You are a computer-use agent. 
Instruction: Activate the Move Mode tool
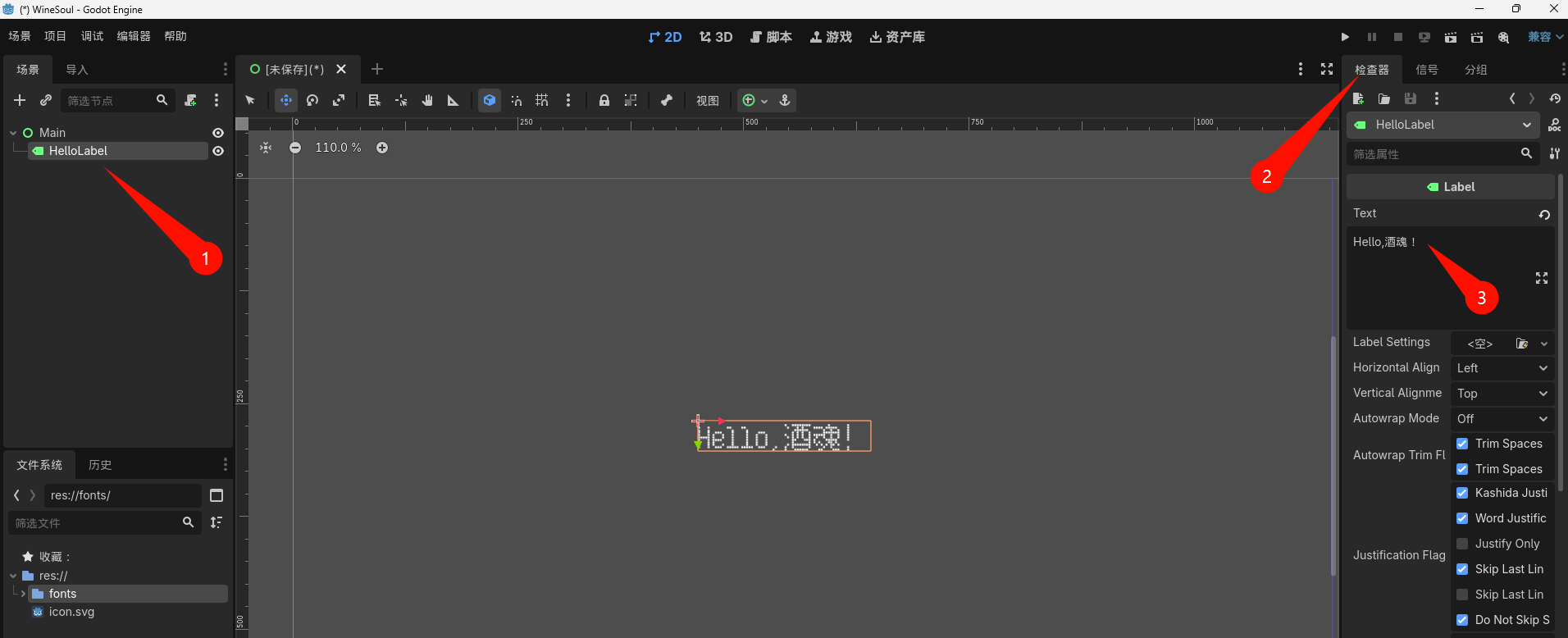[286, 100]
